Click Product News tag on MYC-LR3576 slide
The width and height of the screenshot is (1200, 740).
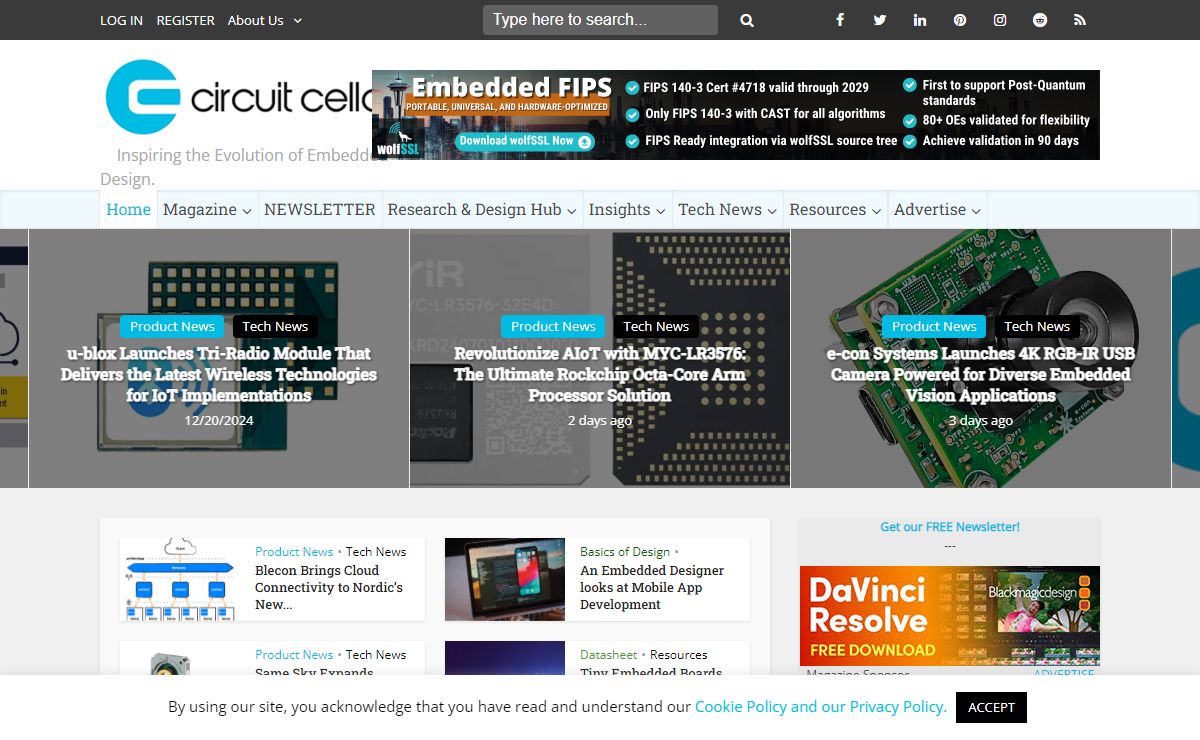tap(553, 326)
